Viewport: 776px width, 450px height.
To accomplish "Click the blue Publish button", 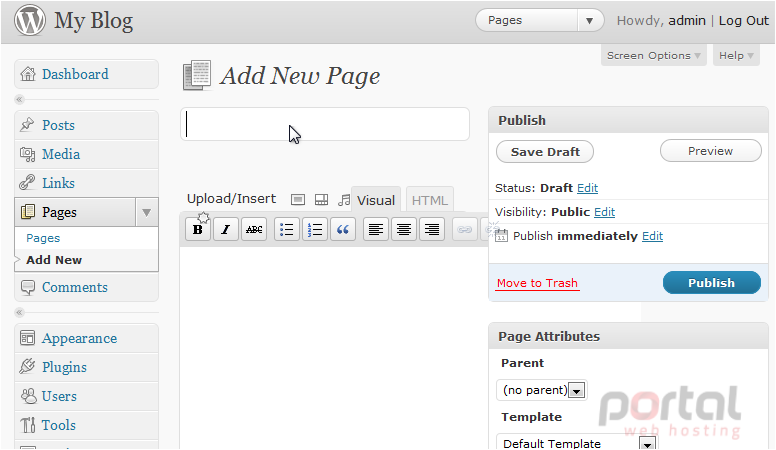I will point(712,283).
